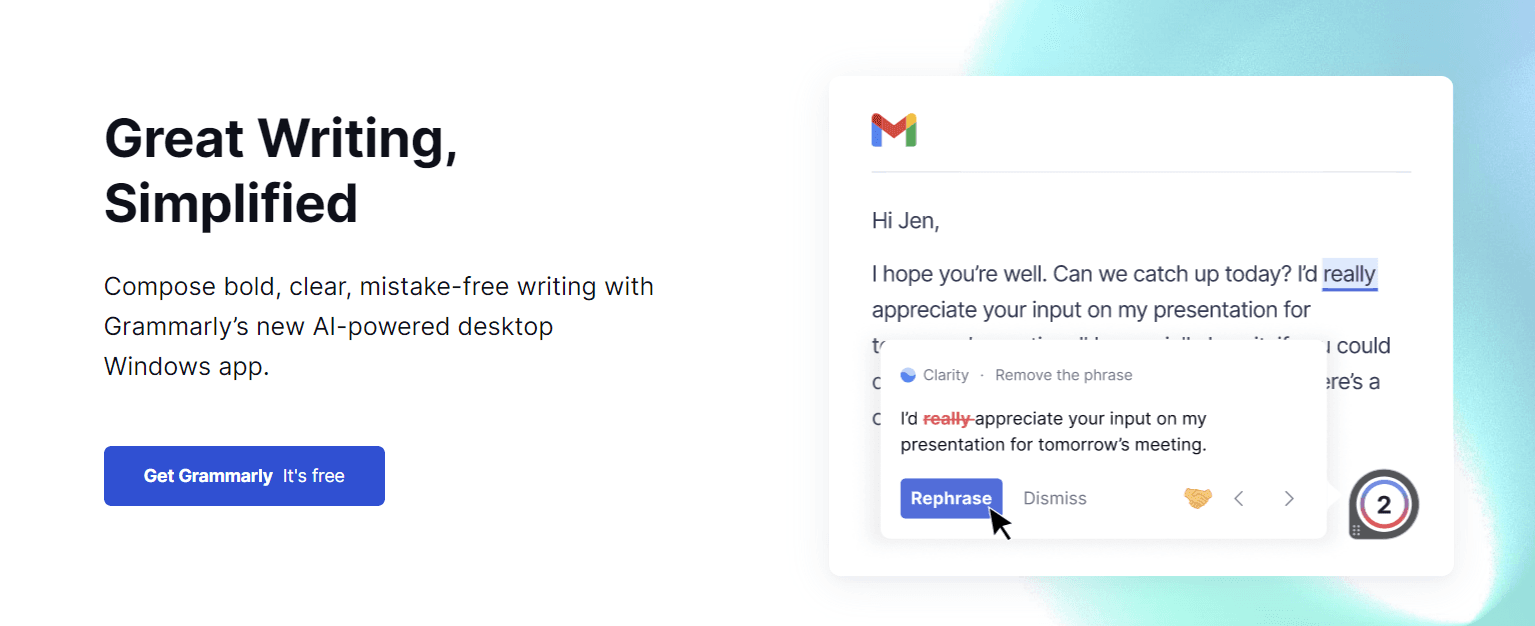
Task: Click the struck-through red "really" word
Action: (946, 419)
